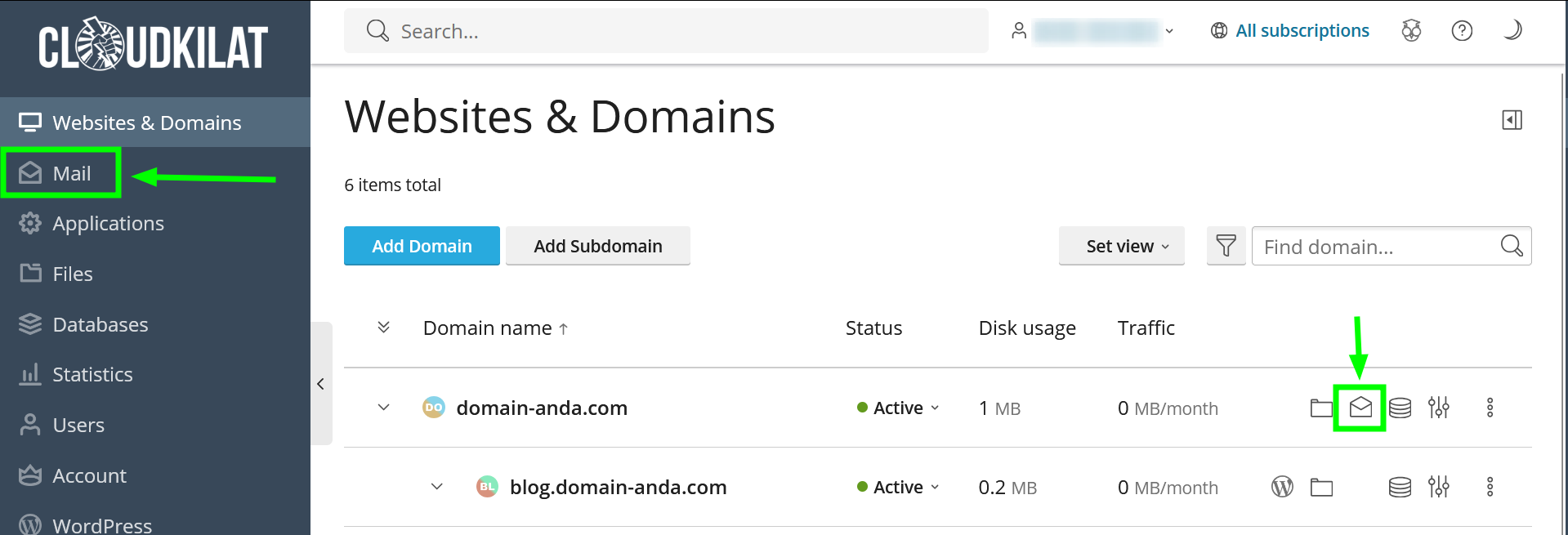The image size is (1568, 535).
Task: Click the filter funnel icon
Action: click(1226, 246)
